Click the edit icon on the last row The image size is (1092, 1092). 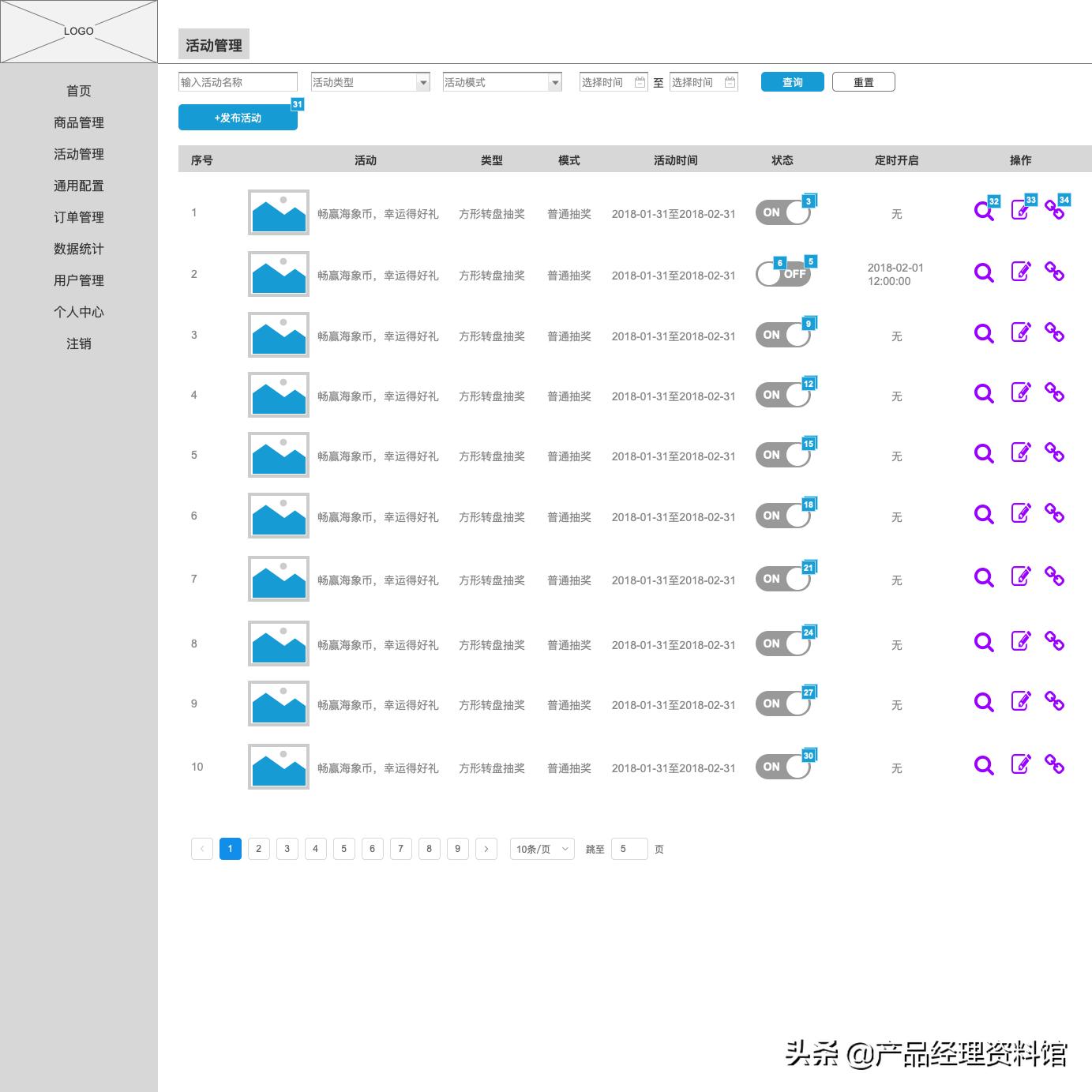pyautogui.click(x=1020, y=764)
